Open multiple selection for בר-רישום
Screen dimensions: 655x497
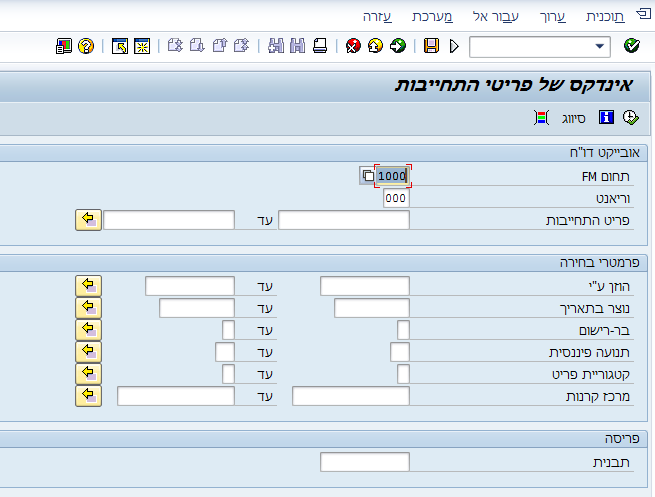[88, 330]
